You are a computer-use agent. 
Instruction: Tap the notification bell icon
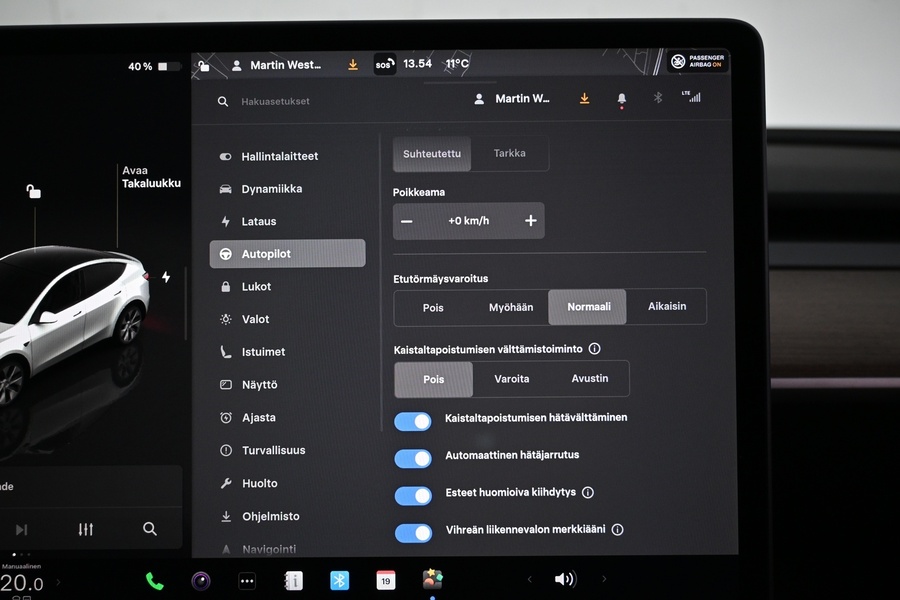[x=621, y=99]
